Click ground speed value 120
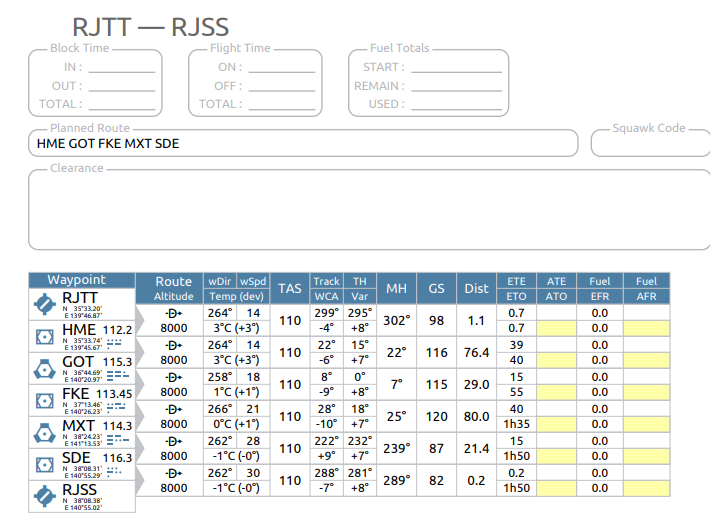This screenshot has height=523, width=710. (437, 417)
